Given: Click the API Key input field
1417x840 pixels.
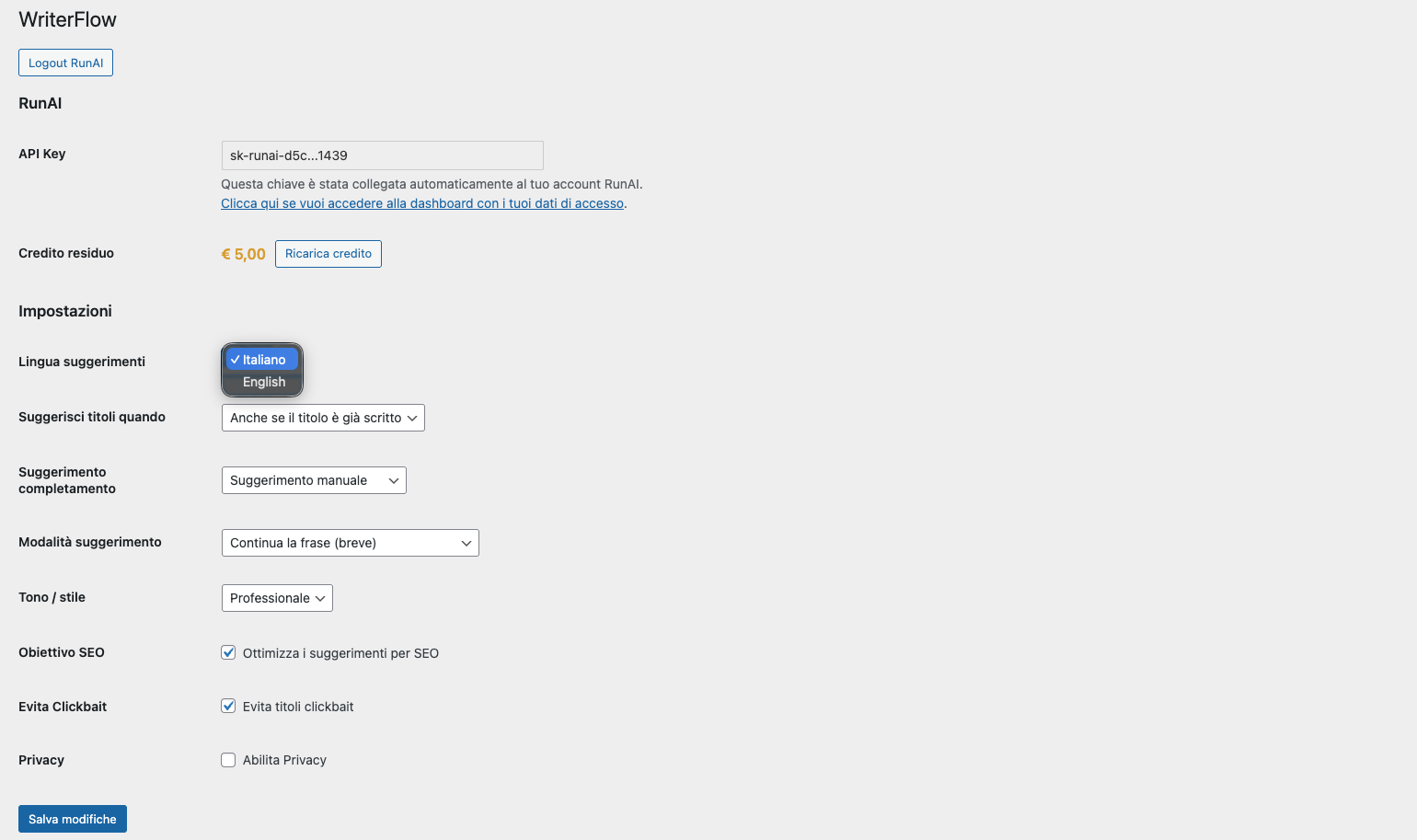Looking at the screenshot, I should pyautogui.click(x=382, y=155).
